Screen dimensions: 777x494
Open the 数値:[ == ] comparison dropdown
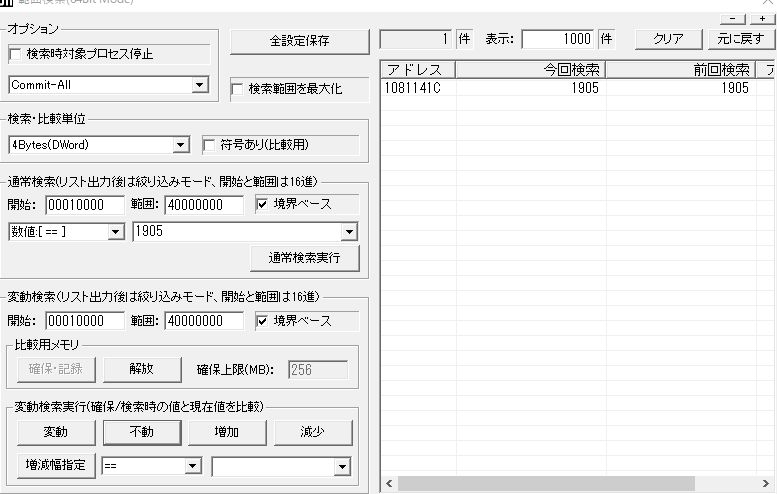pyautogui.click(x=115, y=231)
